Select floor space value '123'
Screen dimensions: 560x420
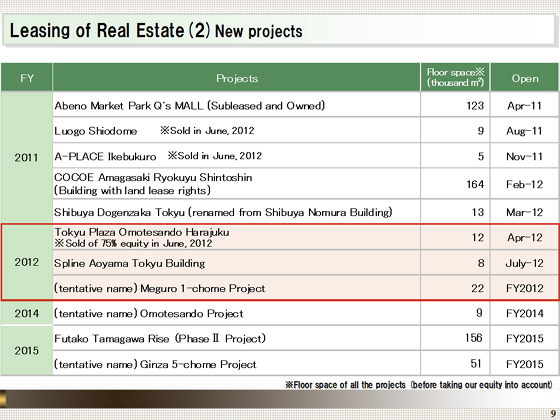[x=475, y=106]
